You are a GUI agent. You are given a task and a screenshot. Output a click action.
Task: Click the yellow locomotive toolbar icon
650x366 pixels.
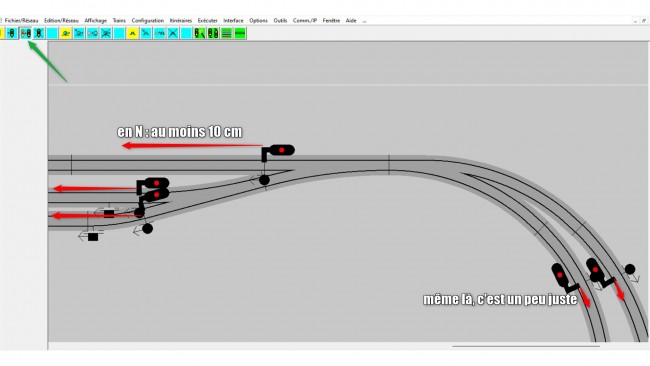pos(65,33)
